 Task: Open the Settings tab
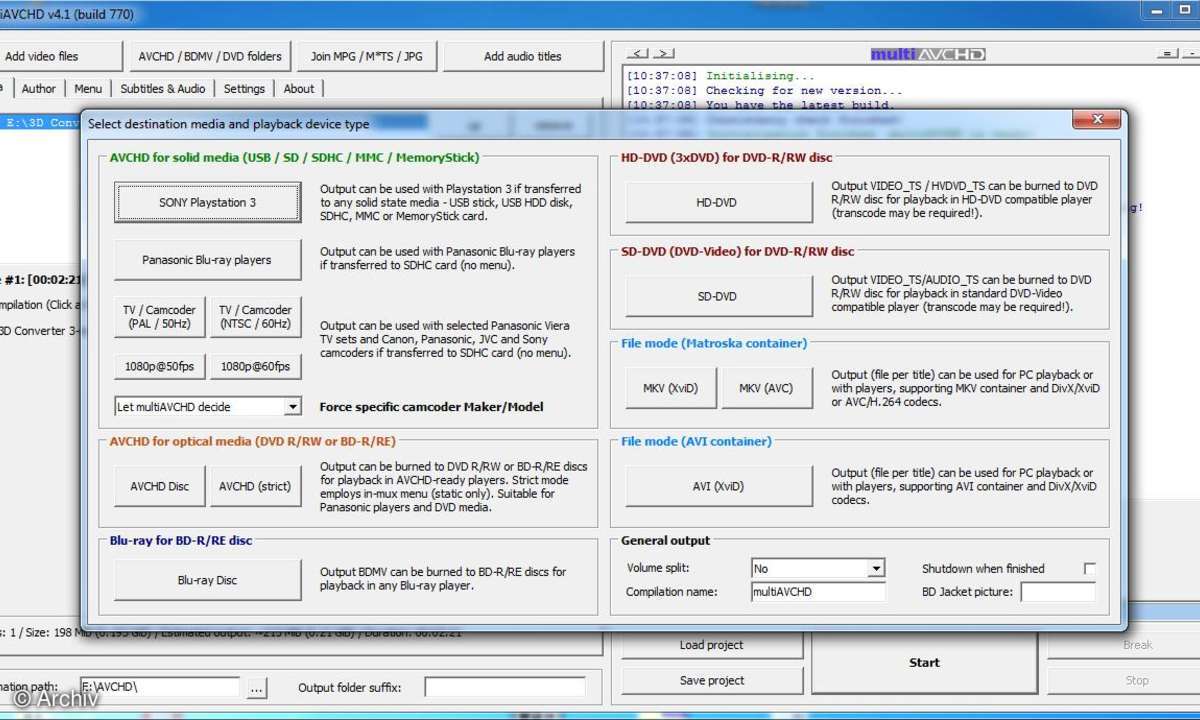[x=244, y=88]
